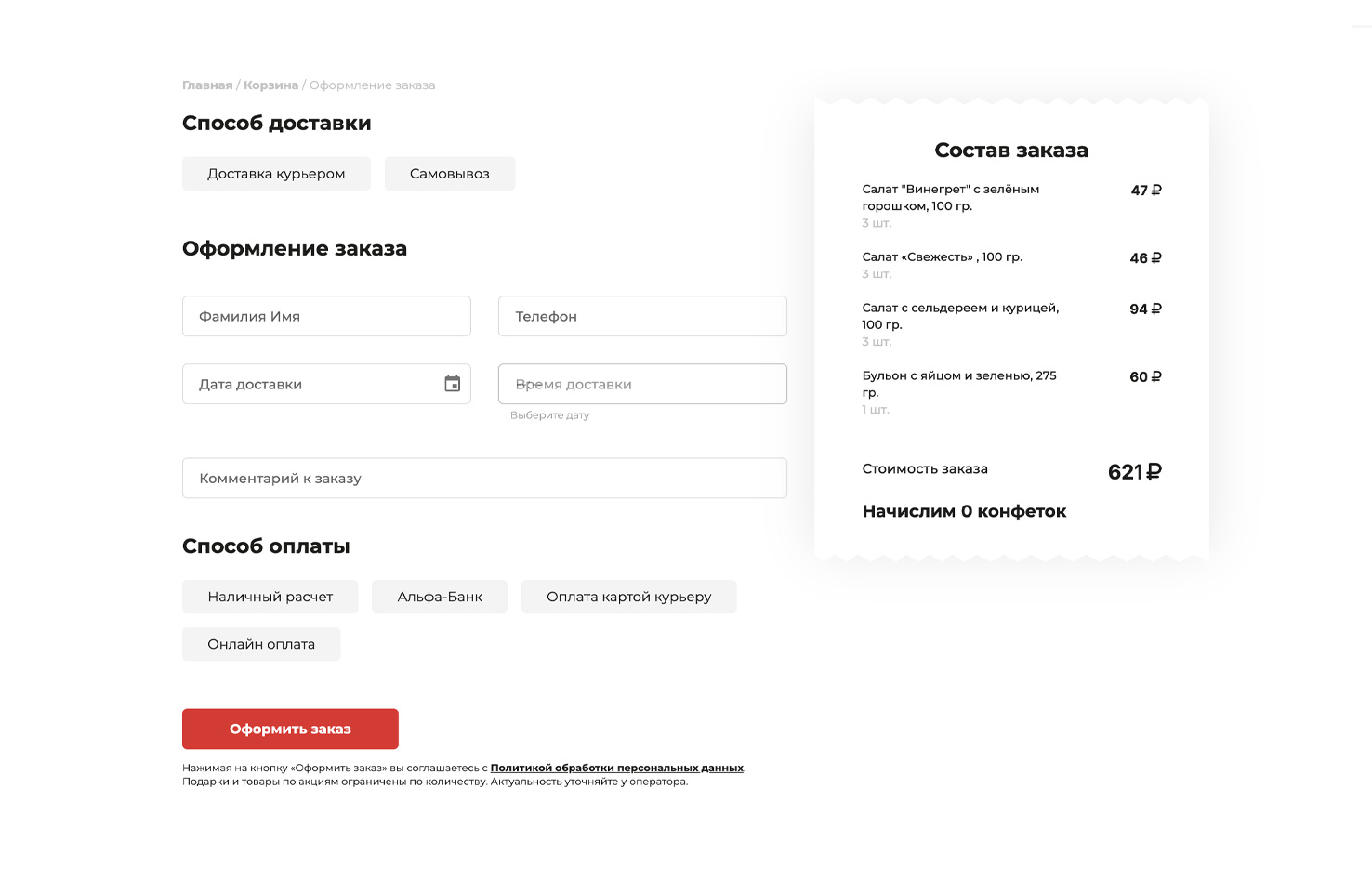Open Корзина from the breadcrumb trail
The height and width of the screenshot is (881, 1372).
[x=270, y=85]
